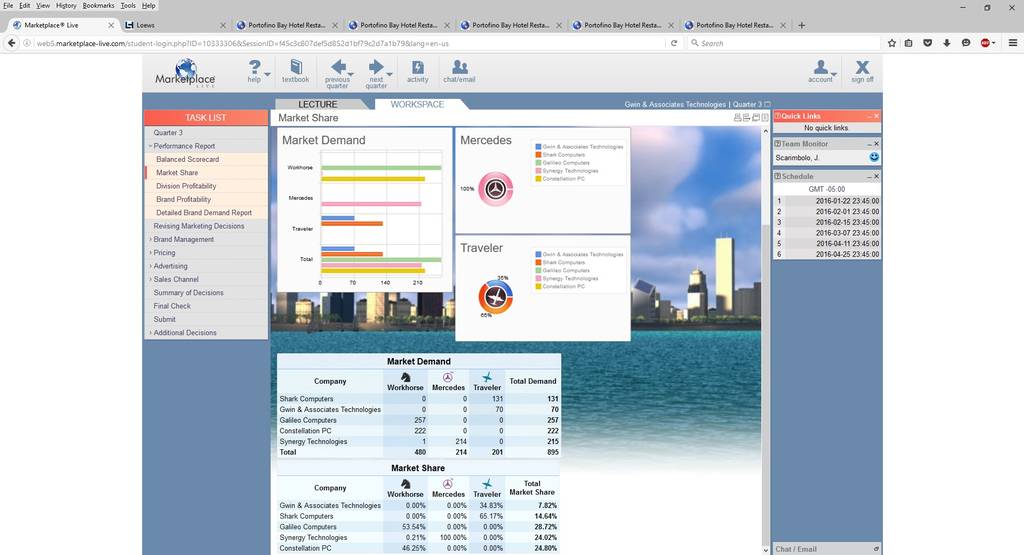The height and width of the screenshot is (555, 1024).
Task: Expand the Pricing section
Action: [x=150, y=253]
